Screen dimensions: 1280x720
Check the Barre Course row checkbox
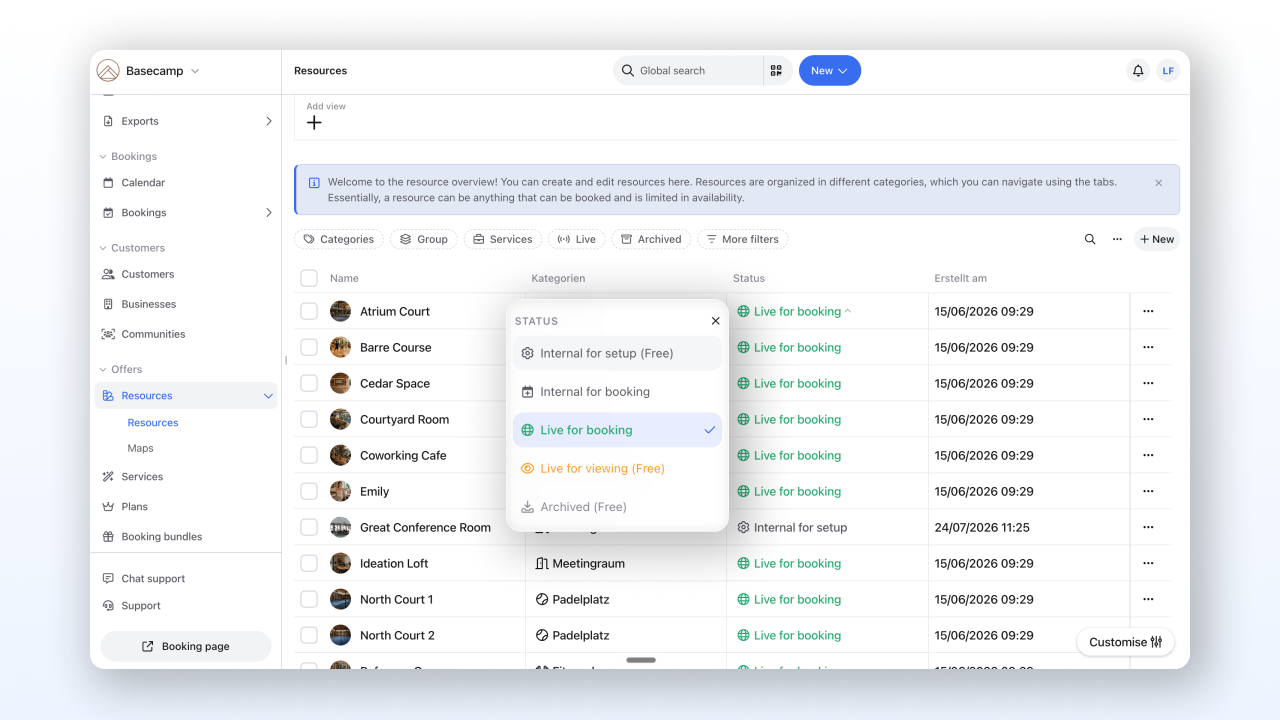tap(309, 347)
